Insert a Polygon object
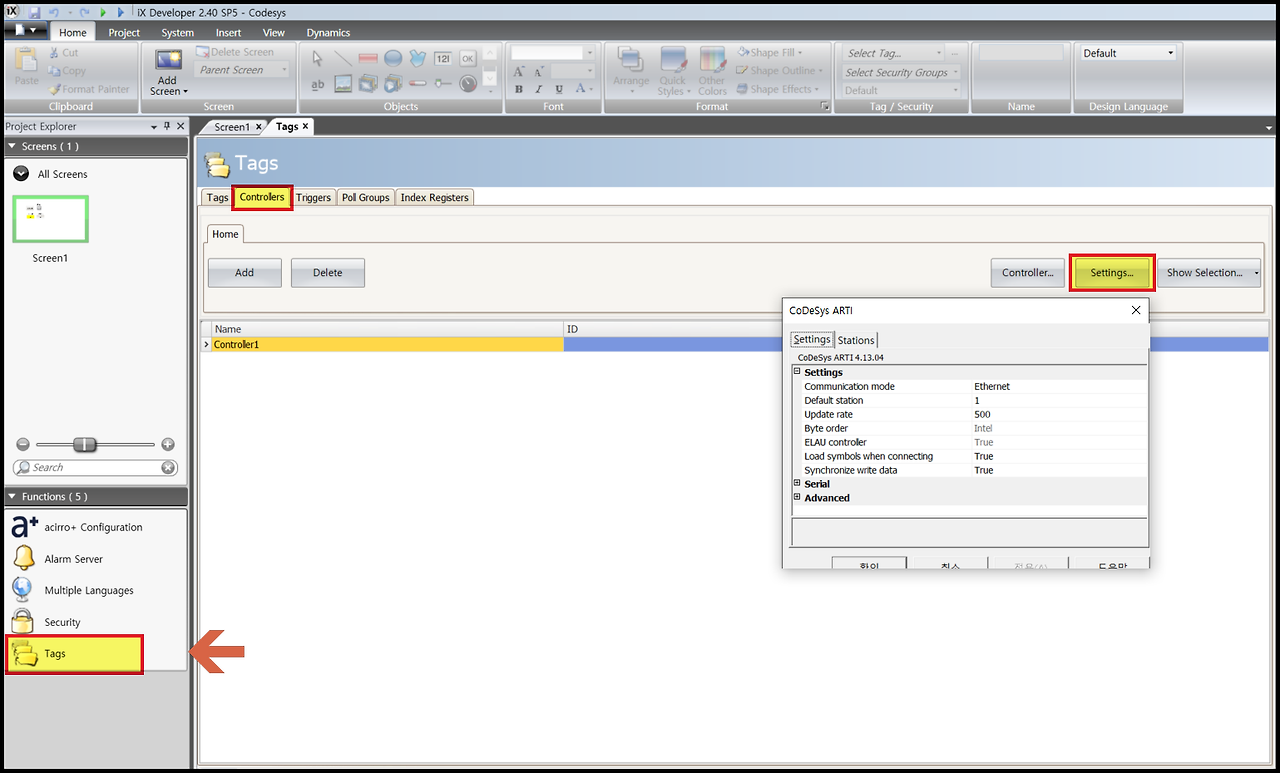The image size is (1280, 773). pos(417,58)
